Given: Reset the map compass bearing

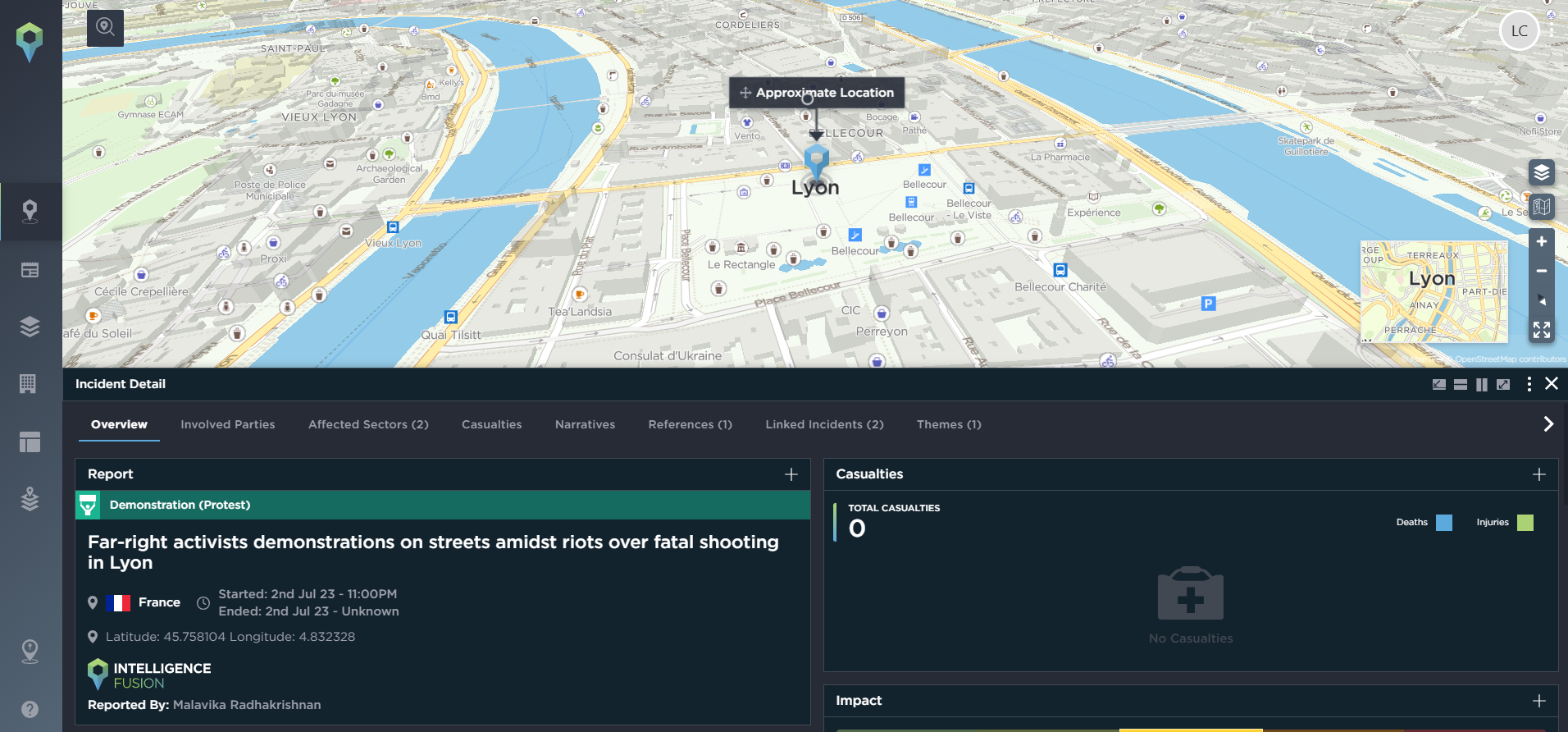Looking at the screenshot, I should [1542, 300].
